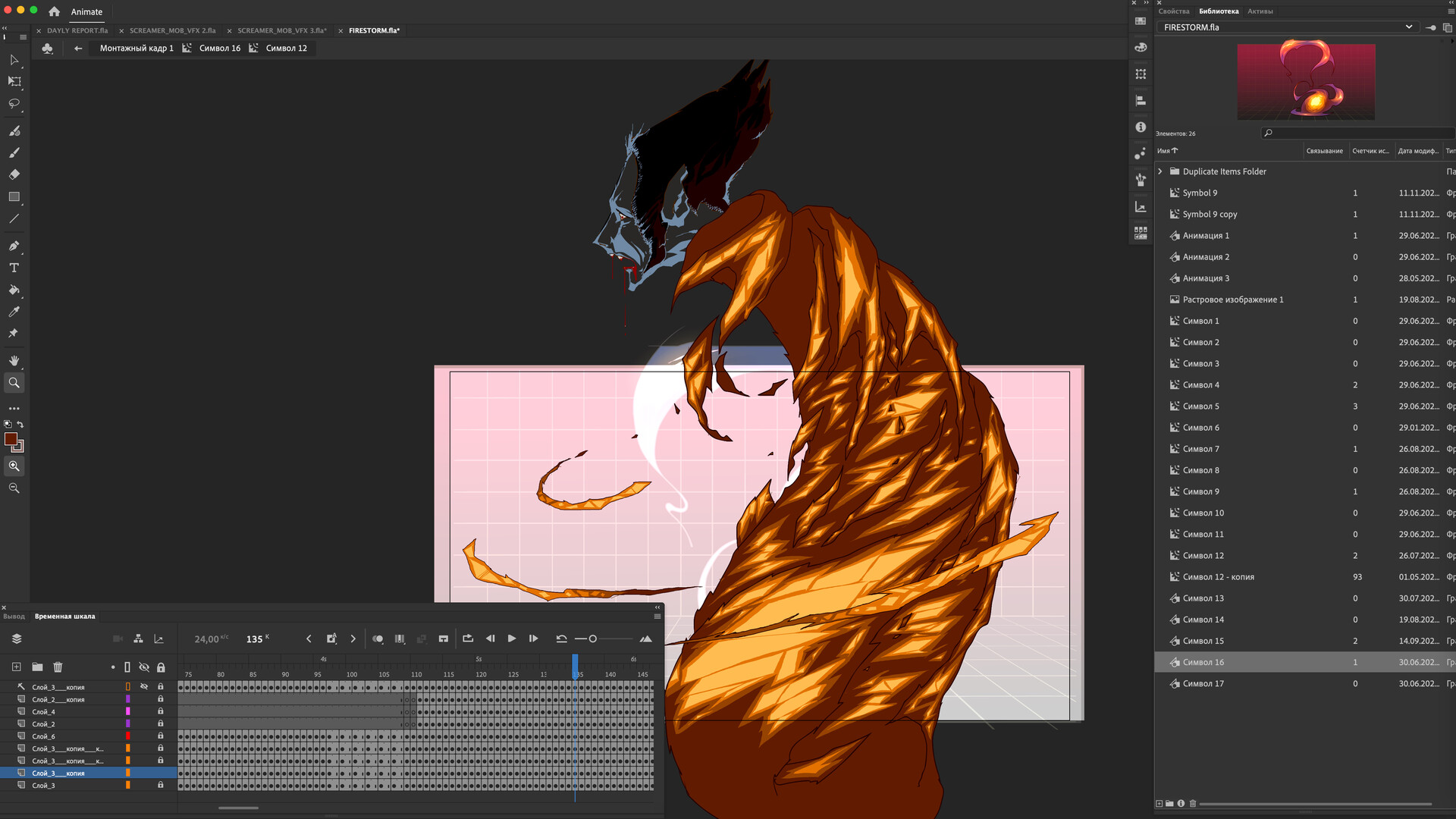
Task: Select the Hand tool
Action: (x=14, y=361)
